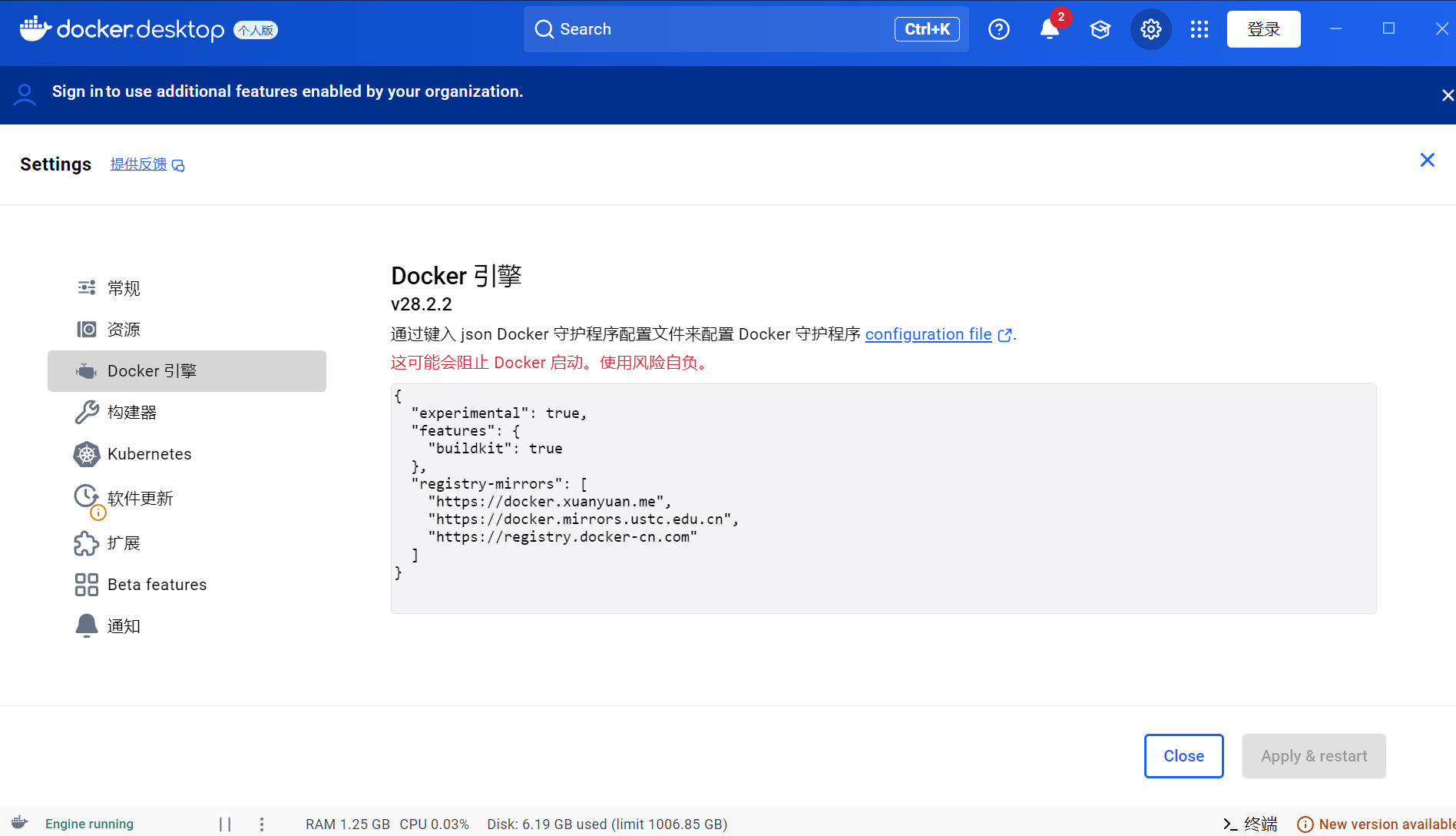Click the terminal prompt icon
The height and width of the screenshot is (836, 1456).
(x=1230, y=824)
